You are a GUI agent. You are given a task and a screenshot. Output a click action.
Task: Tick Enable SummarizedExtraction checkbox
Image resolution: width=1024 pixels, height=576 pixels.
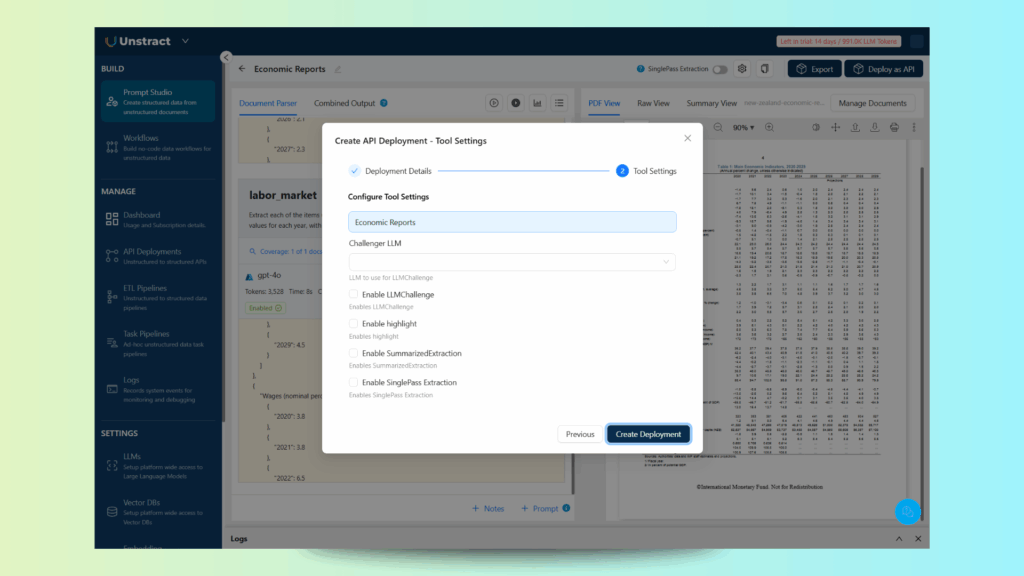click(x=353, y=353)
